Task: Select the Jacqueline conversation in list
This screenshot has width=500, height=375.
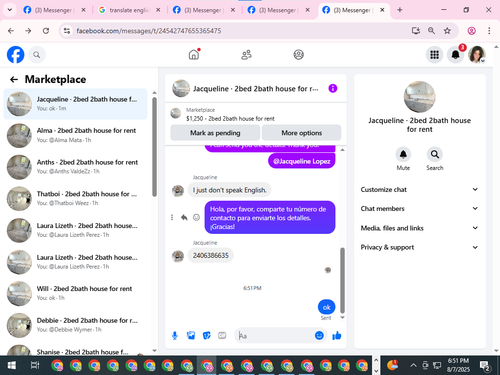Action: [75, 104]
